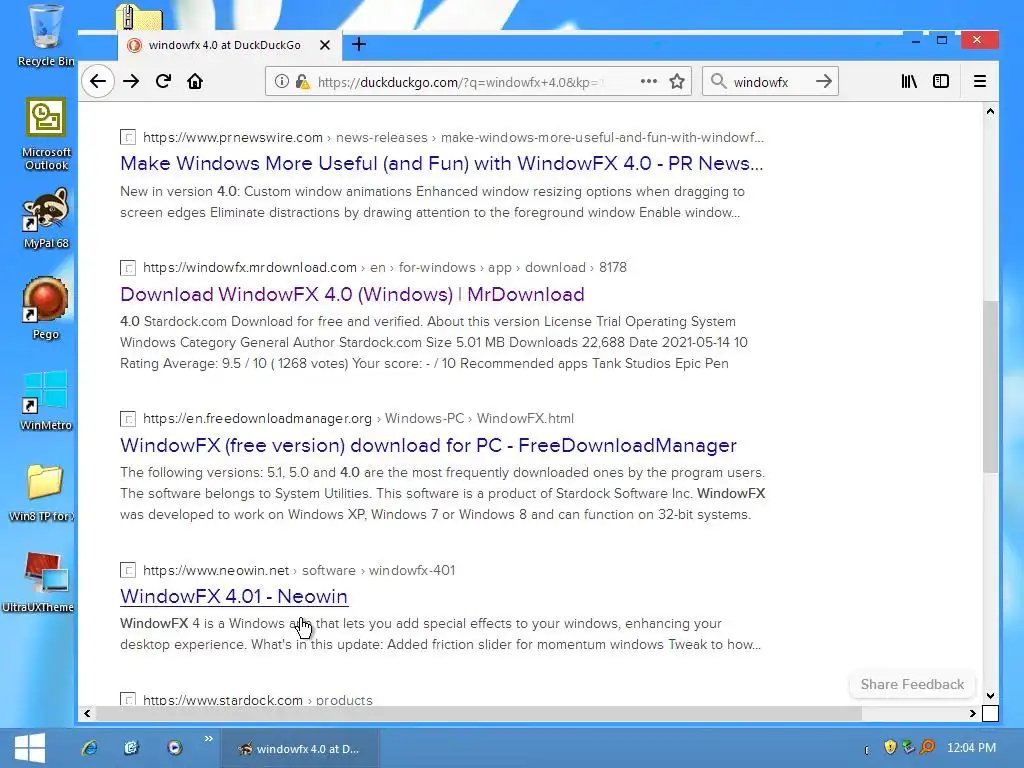Click the forward navigation arrow
The image size is (1024, 768).
click(131, 82)
